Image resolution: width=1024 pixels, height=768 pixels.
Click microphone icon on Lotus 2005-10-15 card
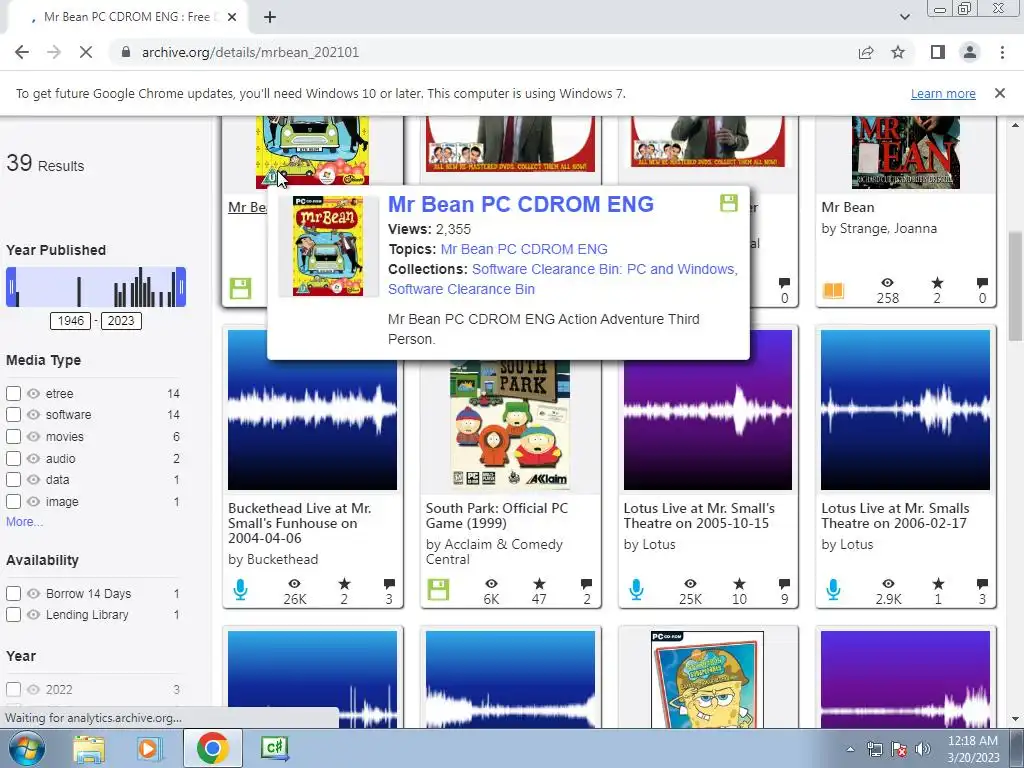(636, 590)
